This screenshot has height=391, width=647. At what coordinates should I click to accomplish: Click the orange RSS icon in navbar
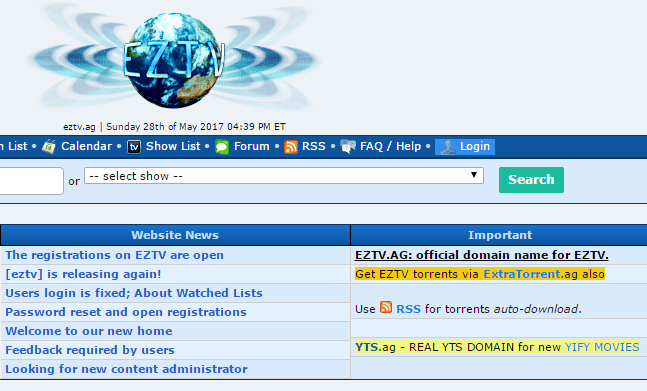291,147
